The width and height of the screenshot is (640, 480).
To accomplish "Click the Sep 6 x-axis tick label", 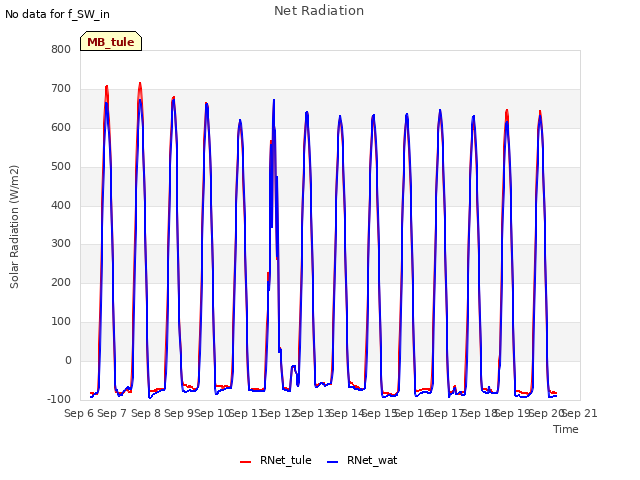I will 79,413.
